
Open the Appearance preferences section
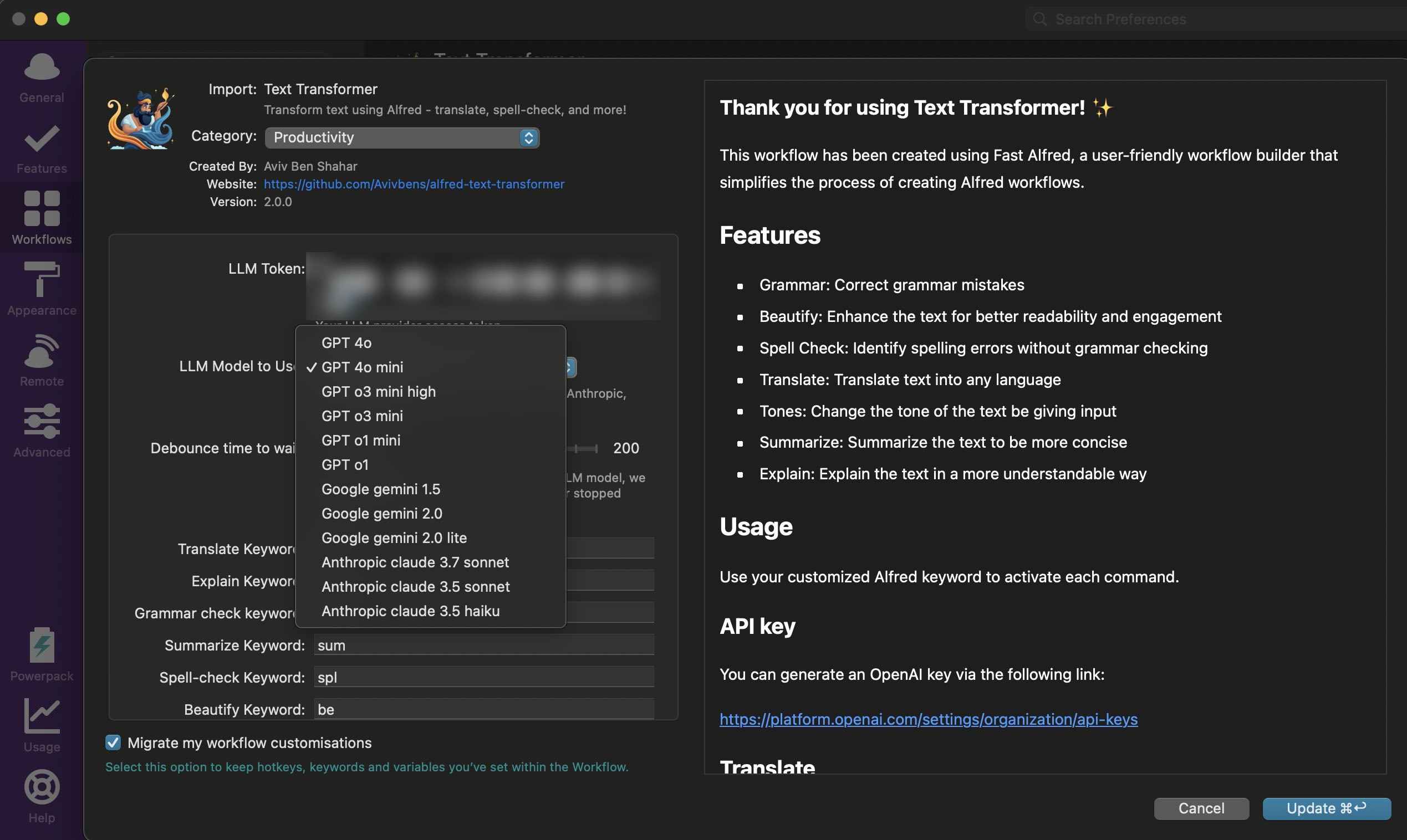pos(42,289)
